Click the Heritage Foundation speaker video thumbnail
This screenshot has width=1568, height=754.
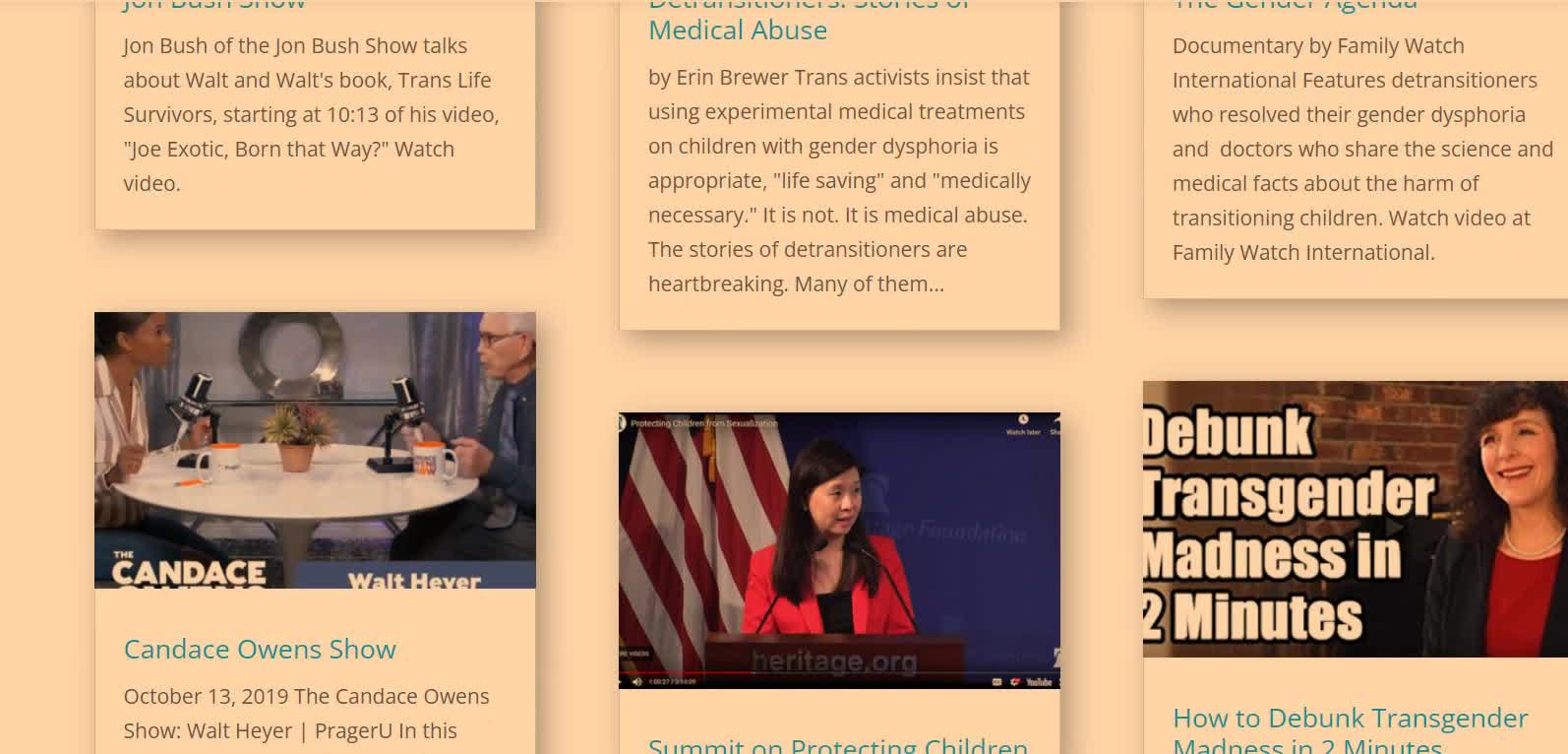[839, 550]
